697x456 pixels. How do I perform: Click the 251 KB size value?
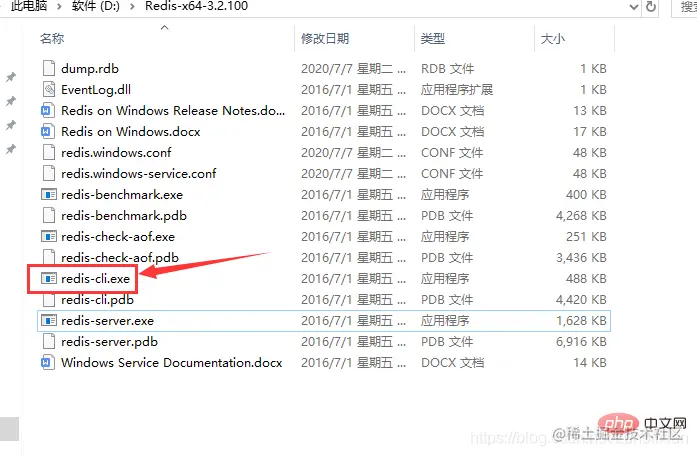(x=586, y=236)
